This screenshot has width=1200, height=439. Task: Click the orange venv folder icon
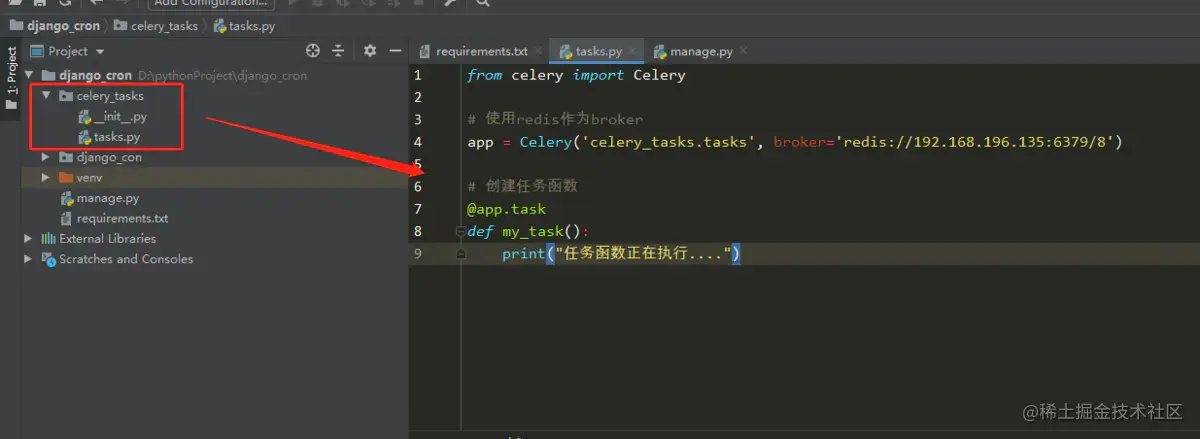coord(67,178)
